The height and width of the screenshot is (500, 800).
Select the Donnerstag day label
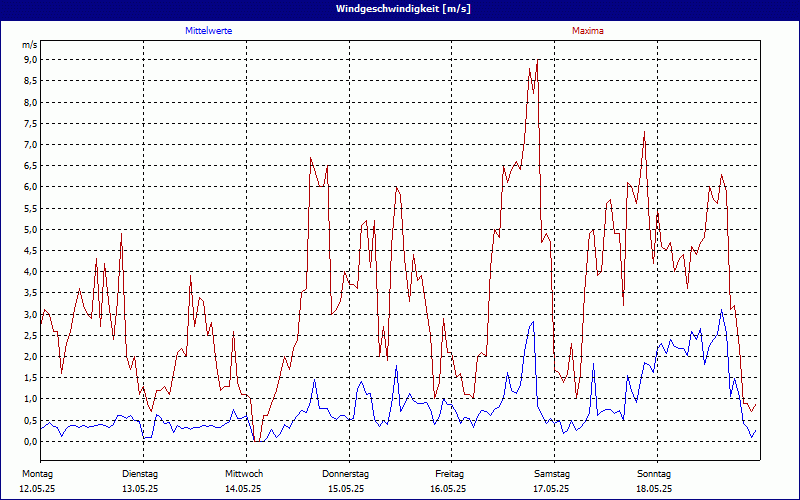tap(346, 473)
